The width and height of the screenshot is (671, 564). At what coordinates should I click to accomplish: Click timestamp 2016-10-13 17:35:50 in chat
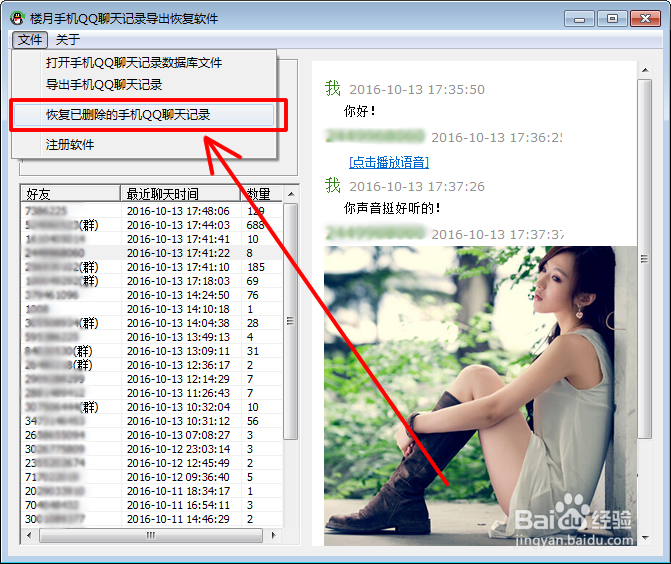[417, 89]
